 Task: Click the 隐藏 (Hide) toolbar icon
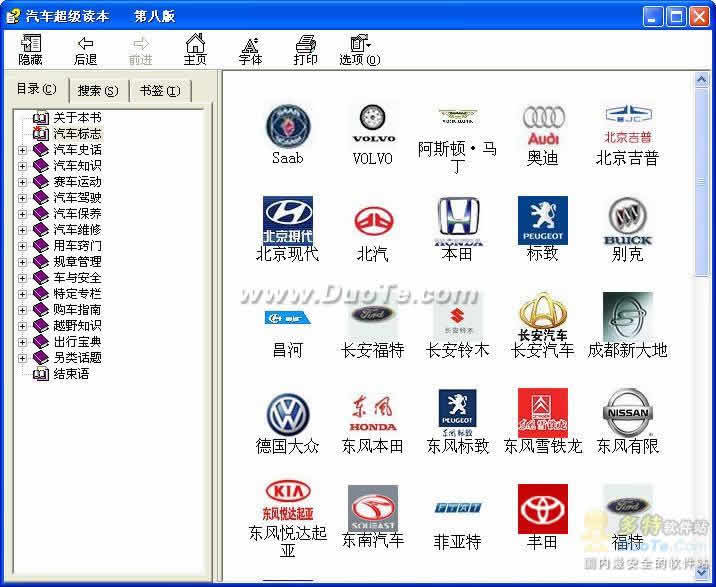(31, 49)
